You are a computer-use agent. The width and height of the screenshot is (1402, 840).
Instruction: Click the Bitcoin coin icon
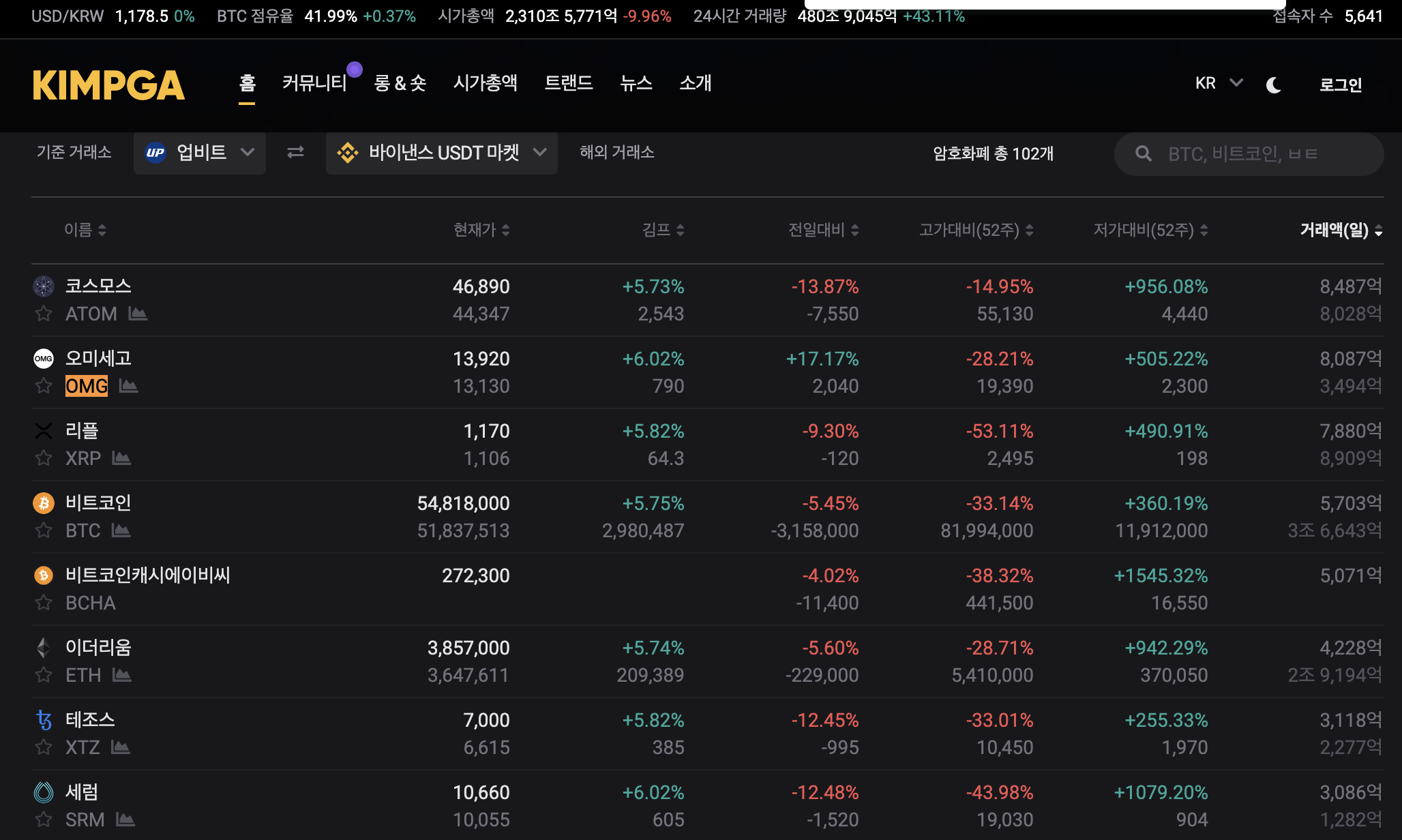coord(44,503)
